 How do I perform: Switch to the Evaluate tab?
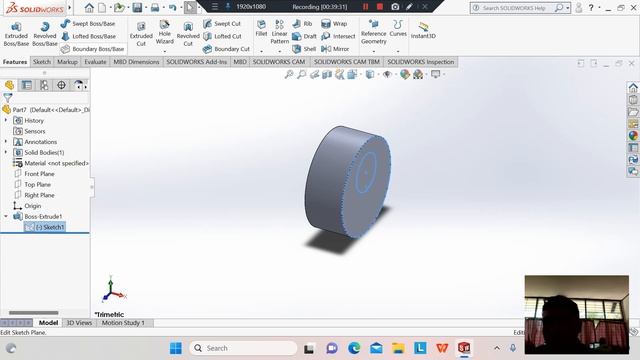95,62
